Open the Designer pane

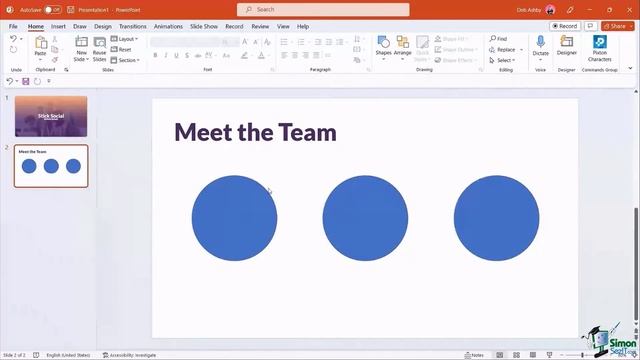[567, 45]
